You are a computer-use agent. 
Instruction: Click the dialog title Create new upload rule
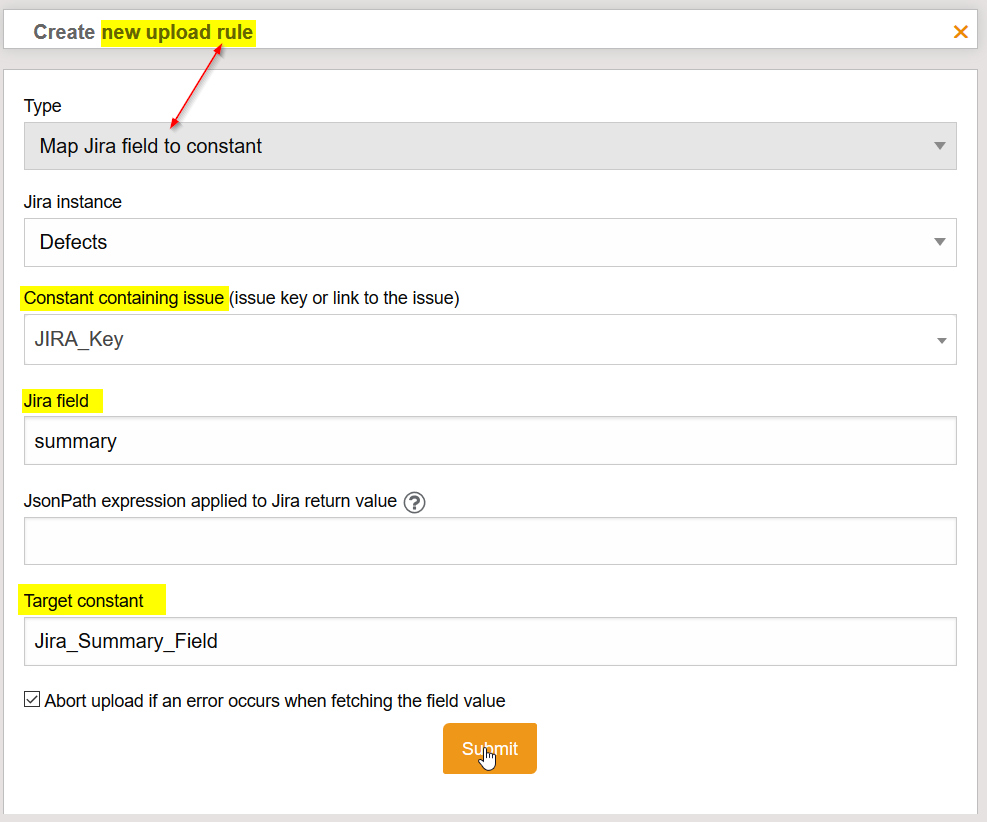point(143,32)
